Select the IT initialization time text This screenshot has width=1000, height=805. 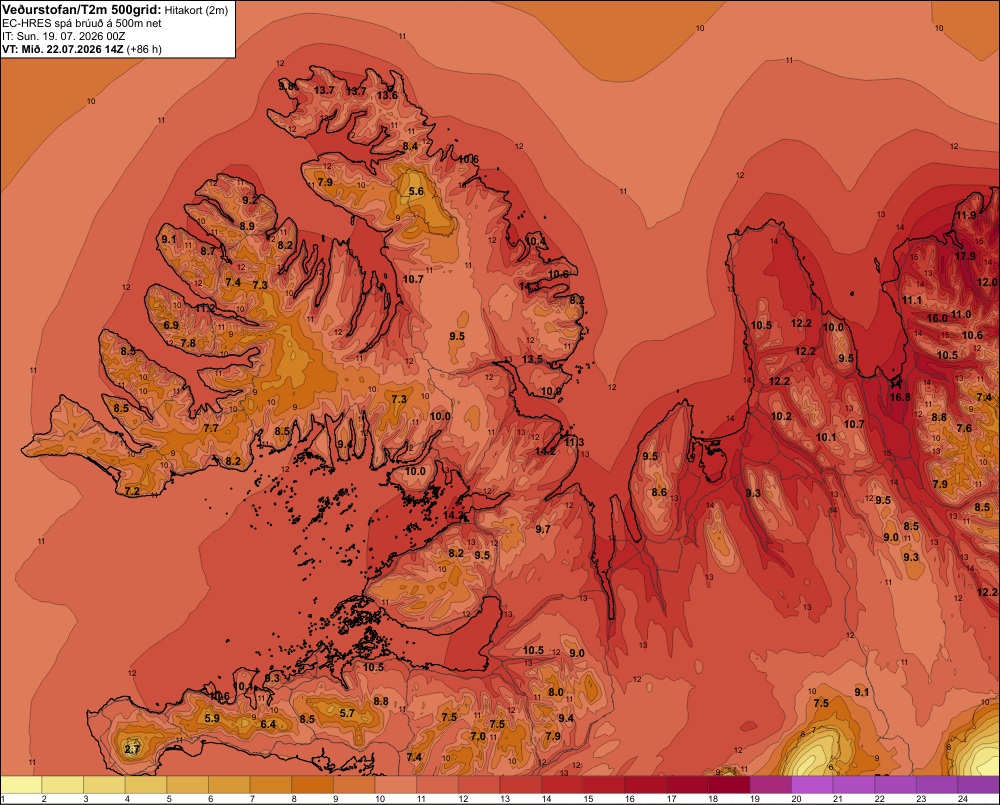point(64,36)
